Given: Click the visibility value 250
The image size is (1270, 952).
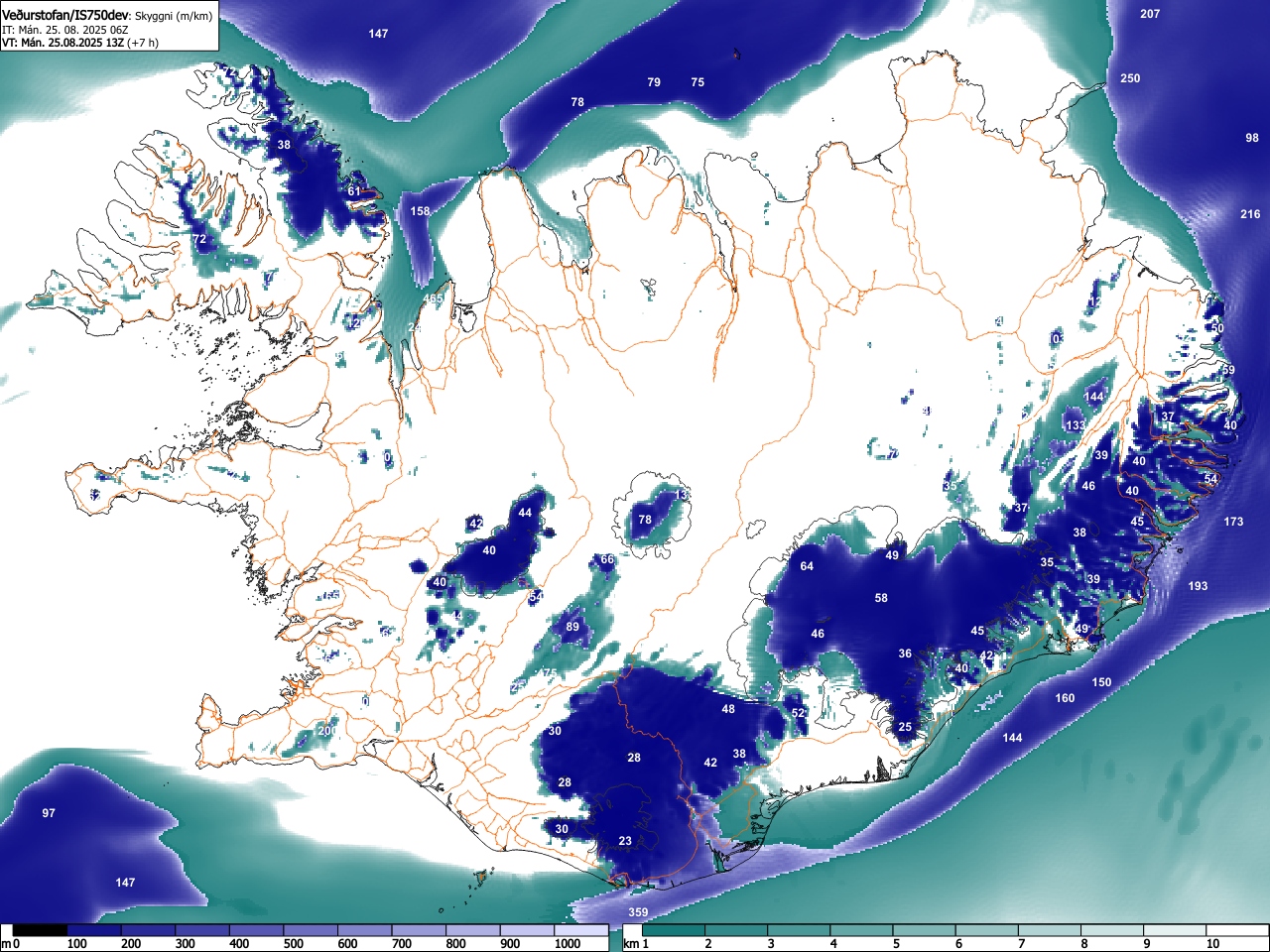Looking at the screenshot, I should click(x=1130, y=78).
